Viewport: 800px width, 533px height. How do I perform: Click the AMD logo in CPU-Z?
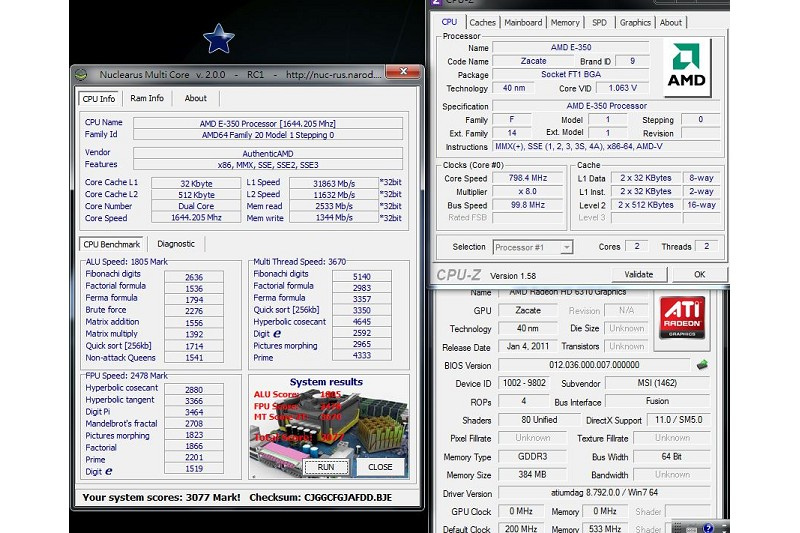pyautogui.click(x=687, y=68)
